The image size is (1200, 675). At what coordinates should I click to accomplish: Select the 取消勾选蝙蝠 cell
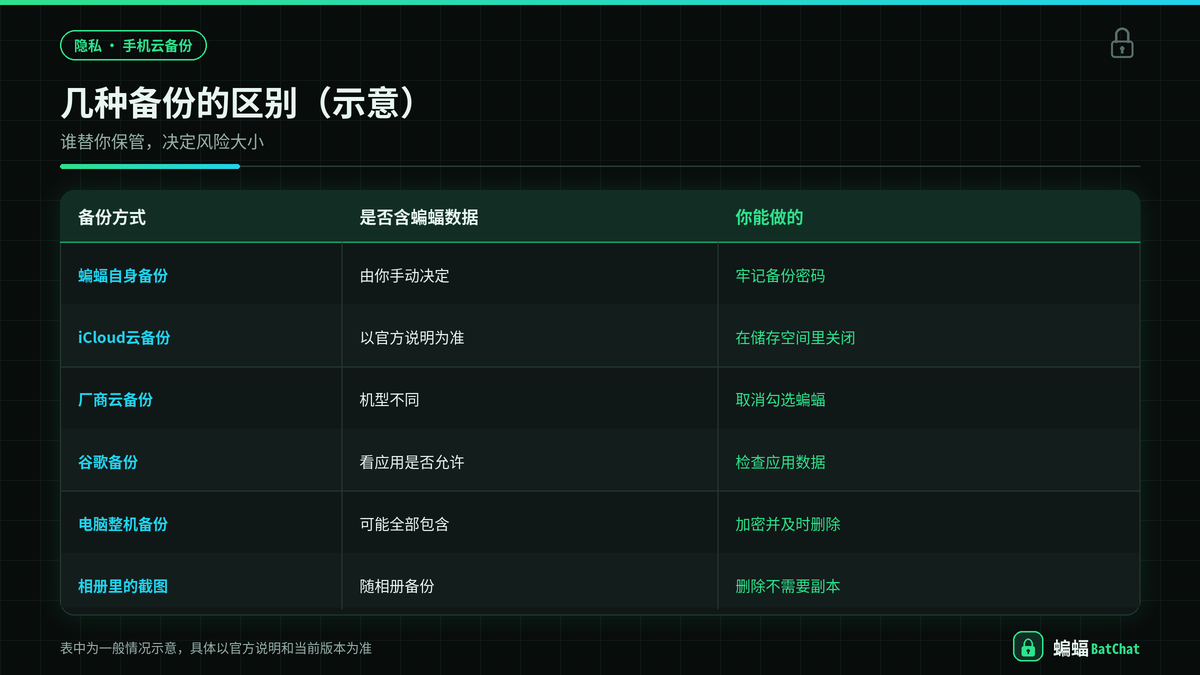[x=780, y=399]
